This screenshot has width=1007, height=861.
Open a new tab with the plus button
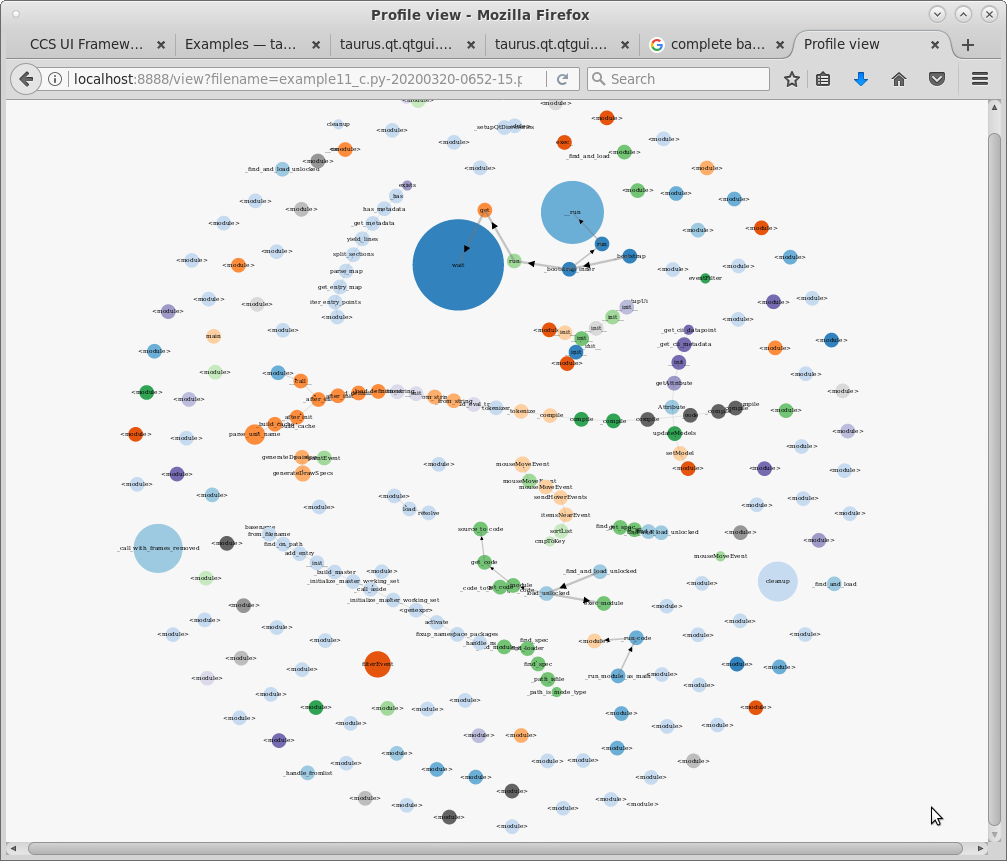pos(966,44)
